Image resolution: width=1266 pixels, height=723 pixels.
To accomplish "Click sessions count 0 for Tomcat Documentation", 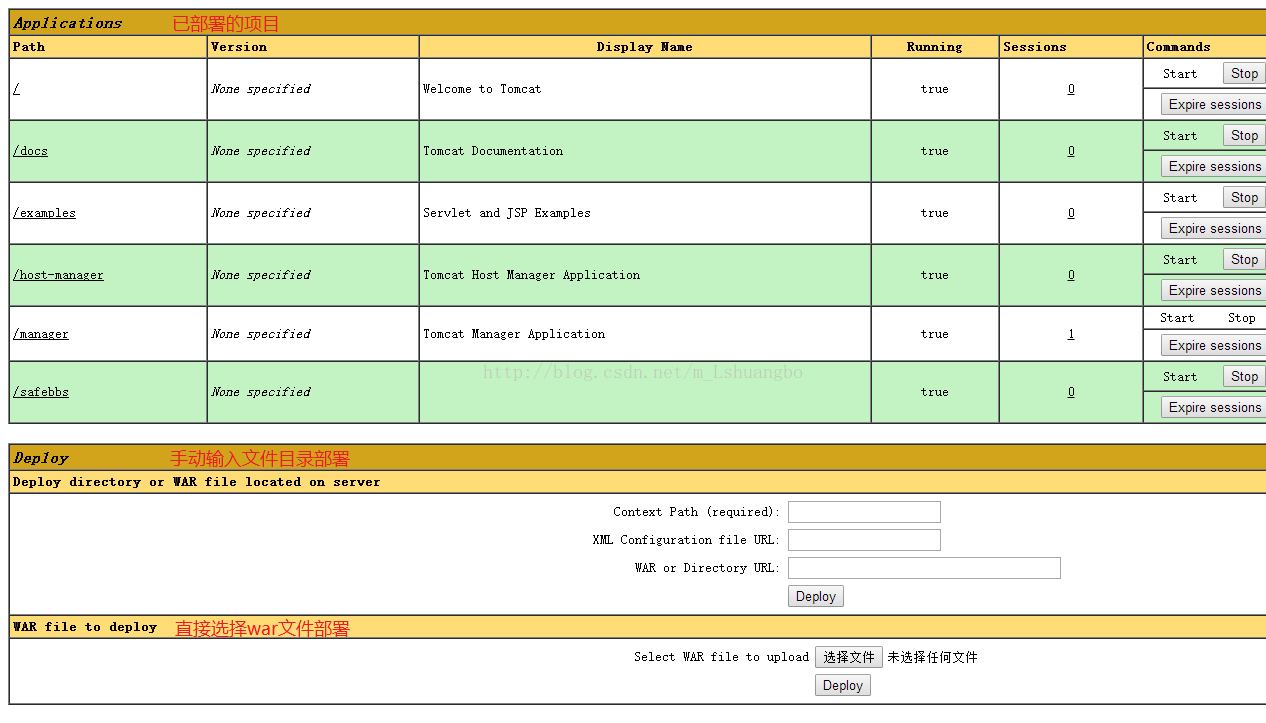I will tap(1071, 151).
